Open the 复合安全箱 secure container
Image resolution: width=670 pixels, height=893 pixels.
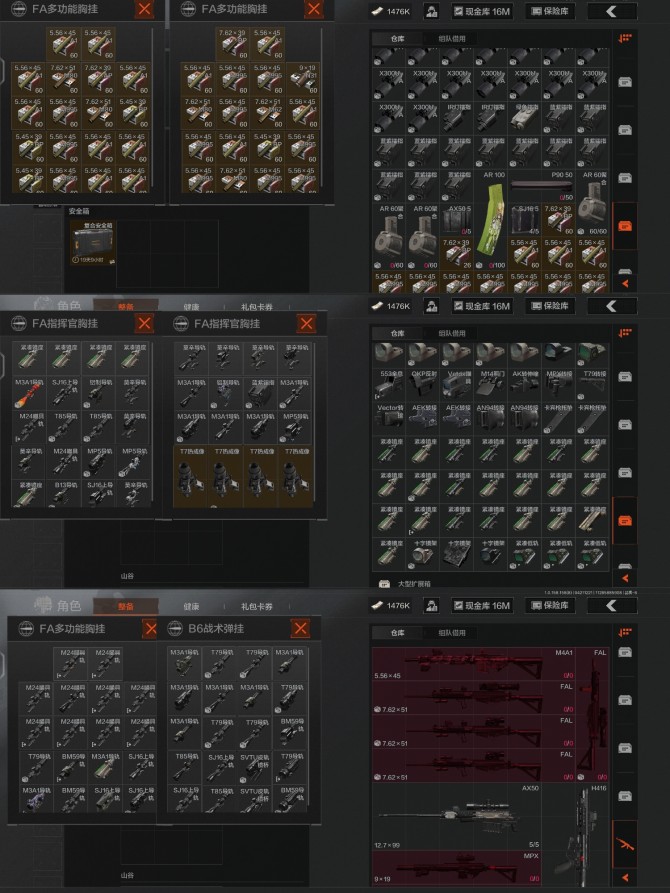tap(93, 243)
